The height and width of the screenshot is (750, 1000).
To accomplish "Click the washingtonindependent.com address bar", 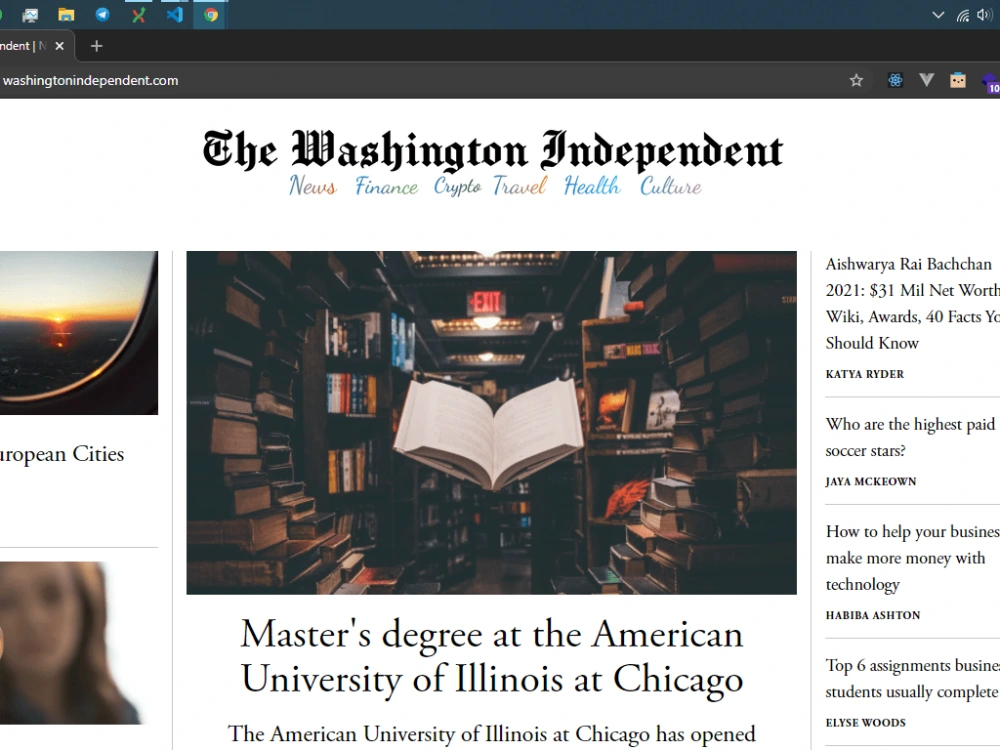I will (91, 80).
